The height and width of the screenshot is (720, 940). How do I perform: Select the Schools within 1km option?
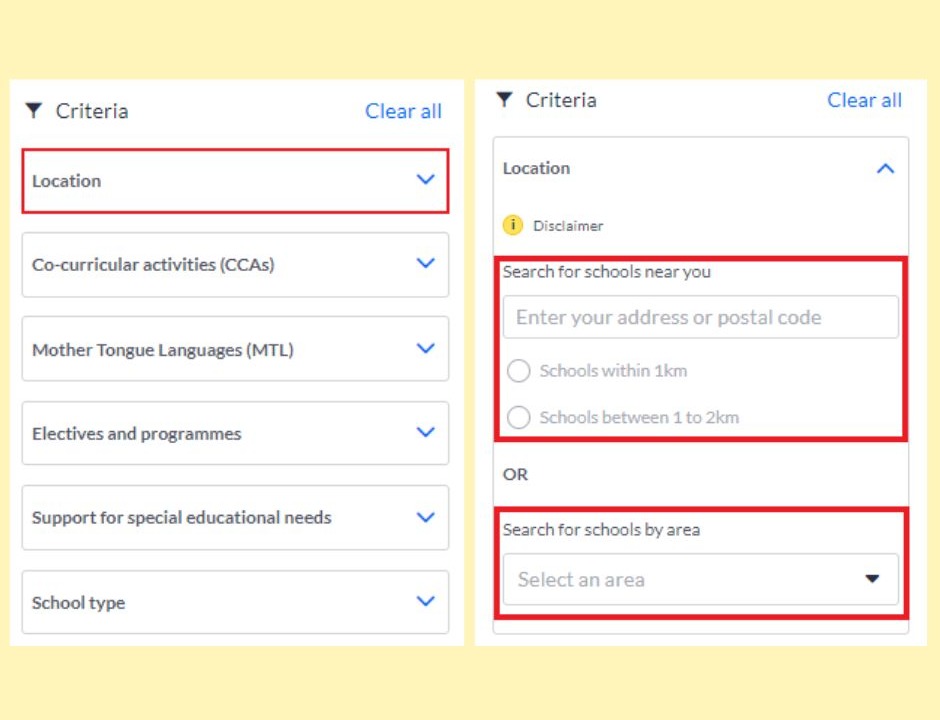tap(518, 371)
